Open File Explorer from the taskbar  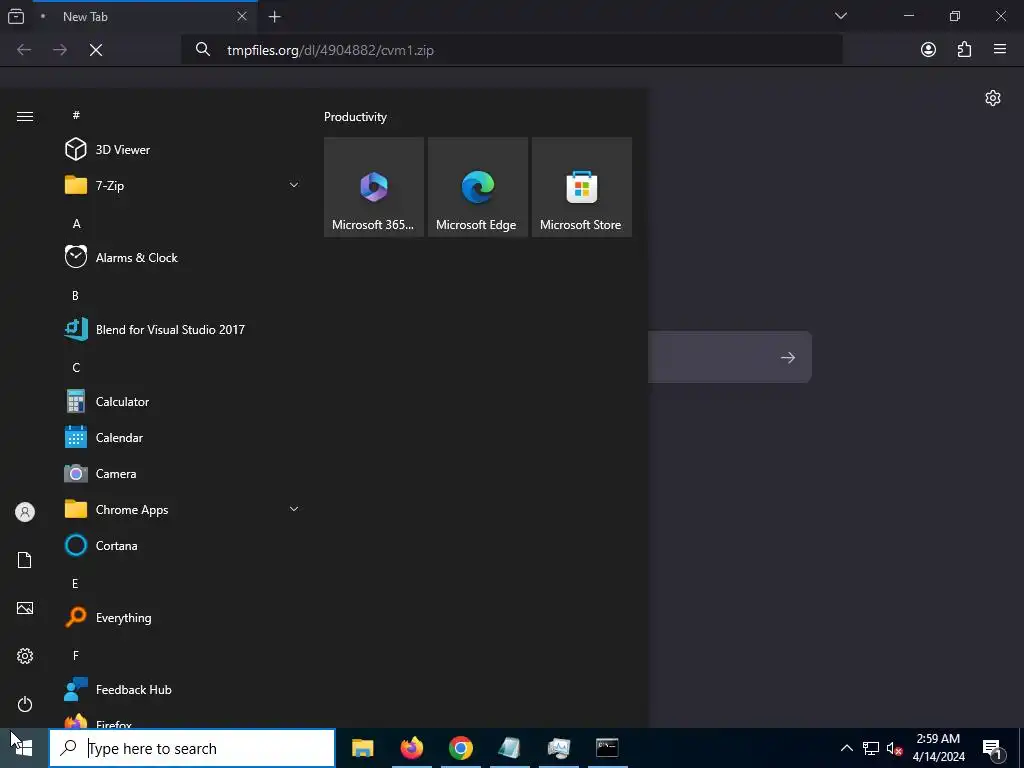[362, 748]
